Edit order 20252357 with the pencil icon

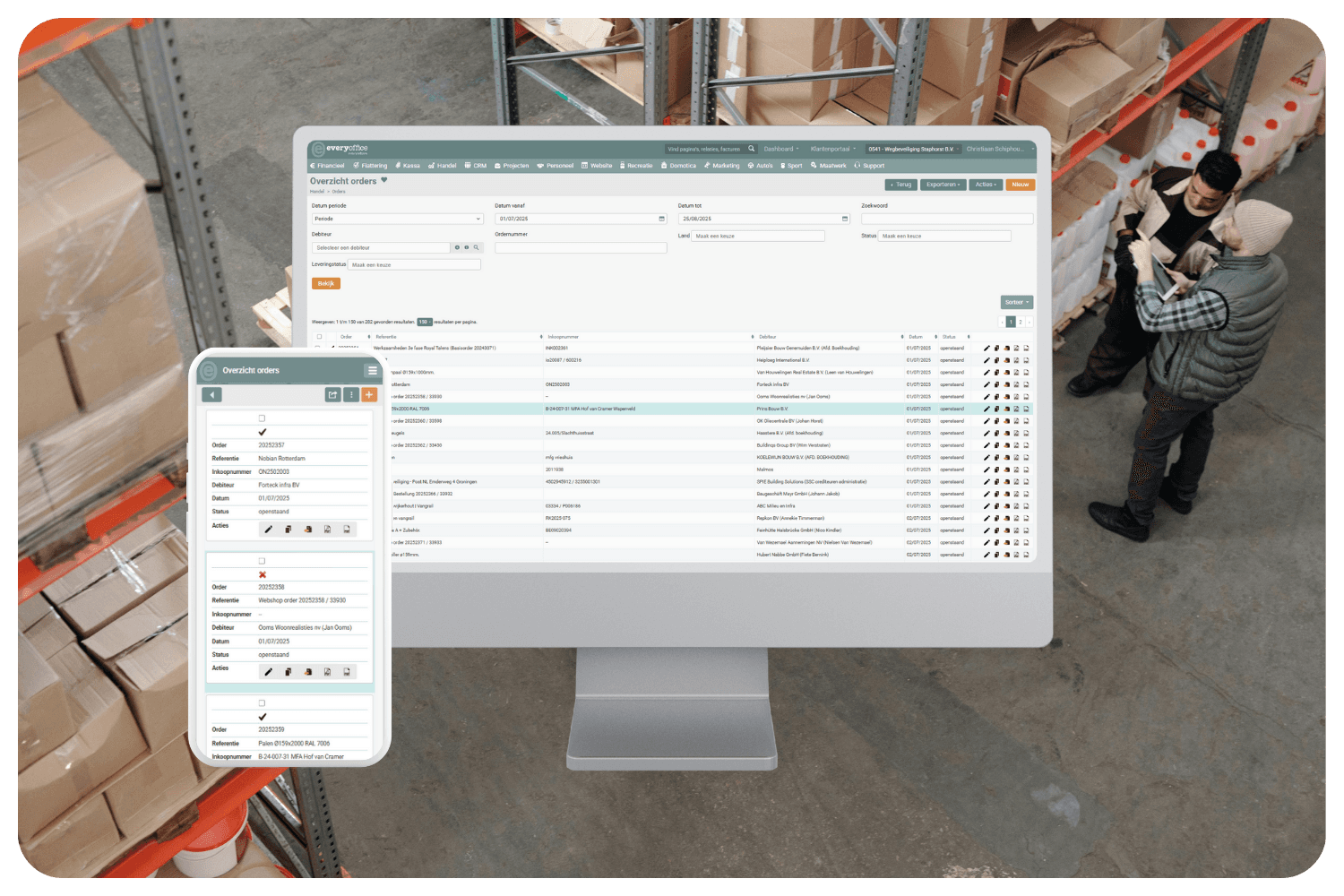(268, 530)
